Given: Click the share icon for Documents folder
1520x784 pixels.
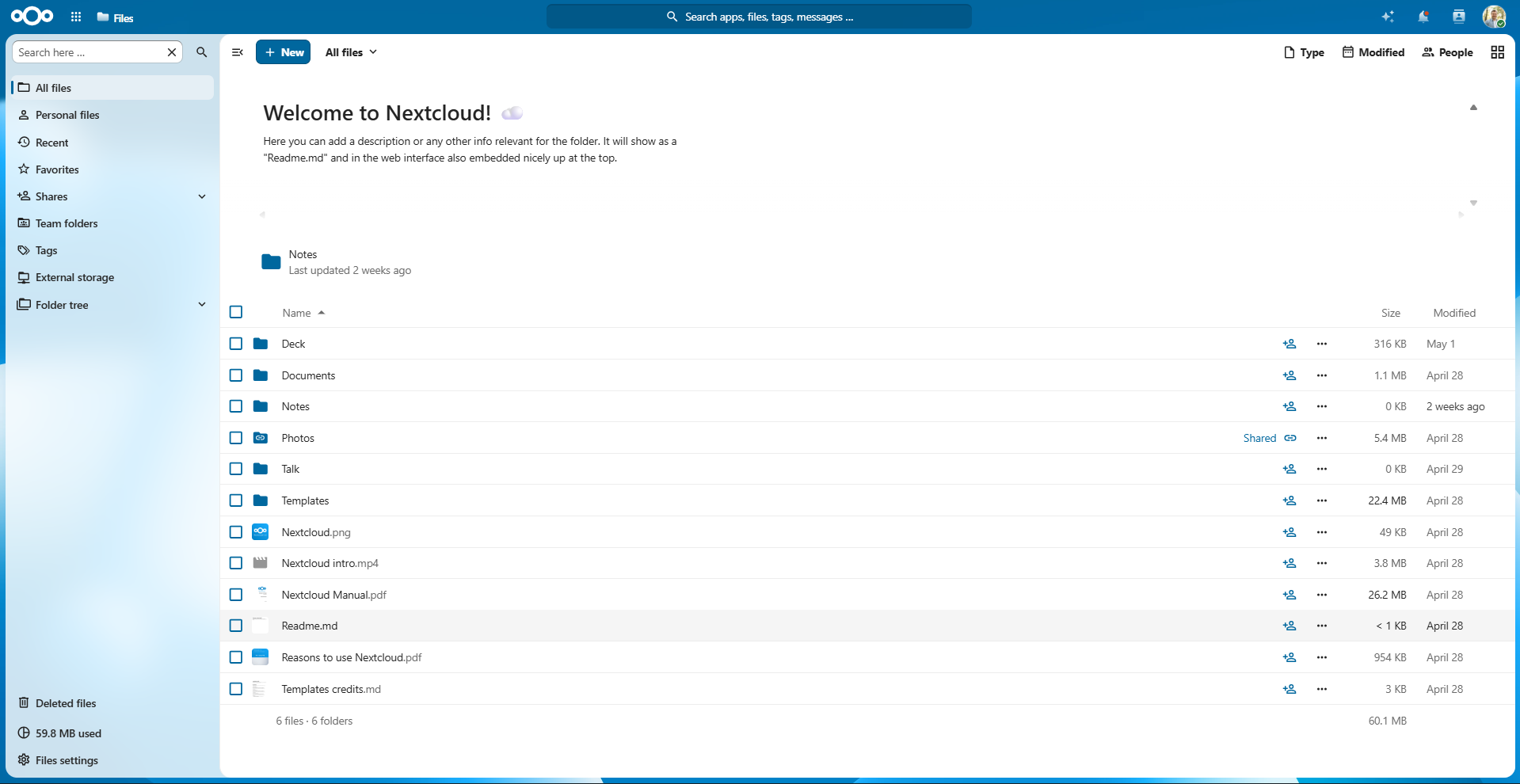Looking at the screenshot, I should 1290,375.
